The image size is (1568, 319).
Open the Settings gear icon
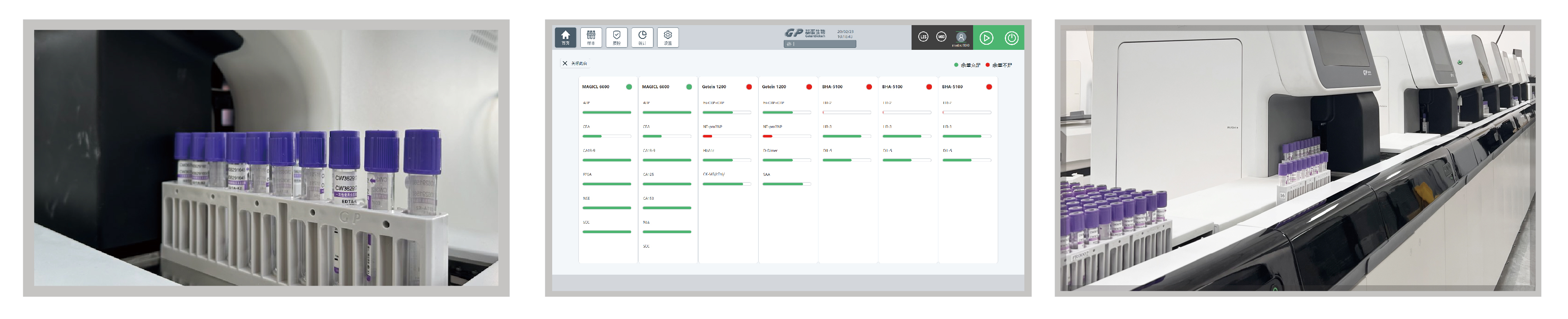667,37
